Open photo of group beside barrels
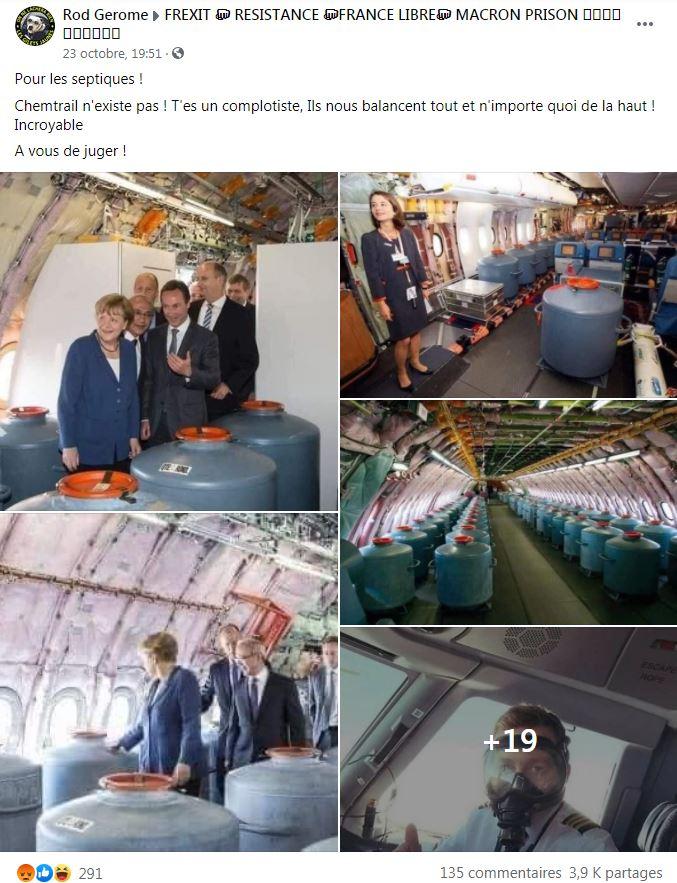The width and height of the screenshot is (677, 883). (169, 341)
